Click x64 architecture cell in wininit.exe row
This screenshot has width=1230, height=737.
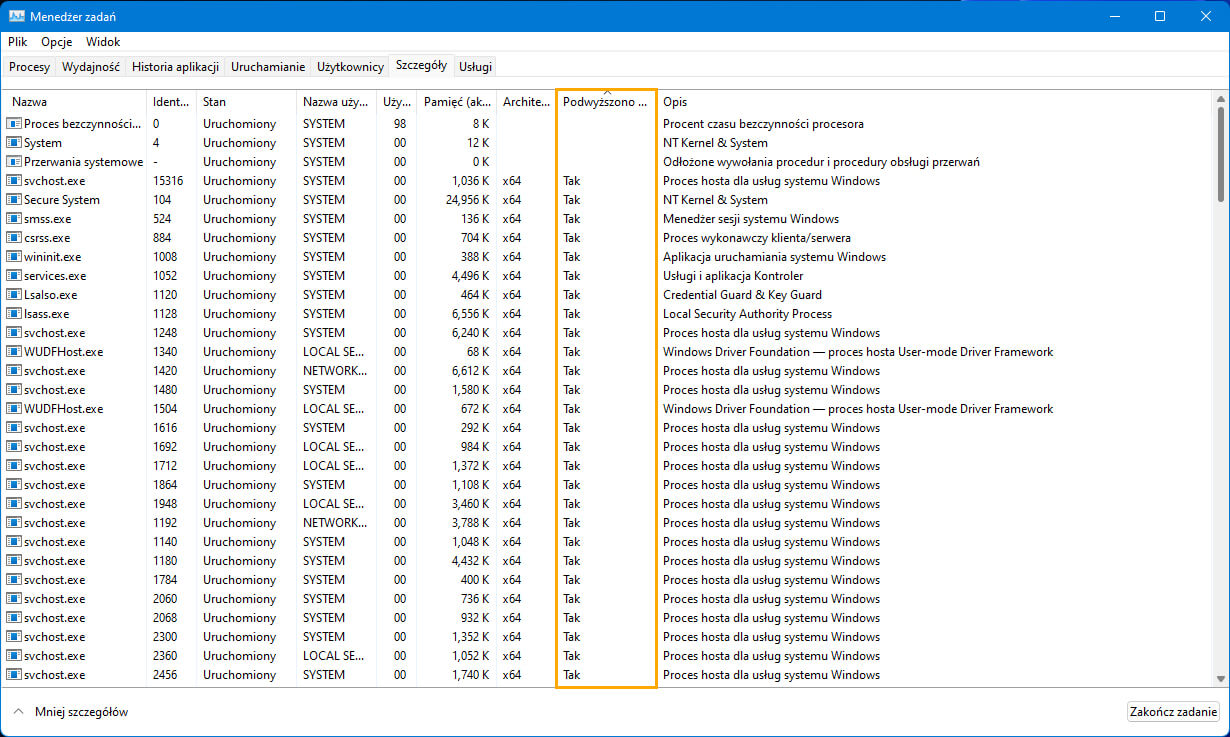point(512,257)
